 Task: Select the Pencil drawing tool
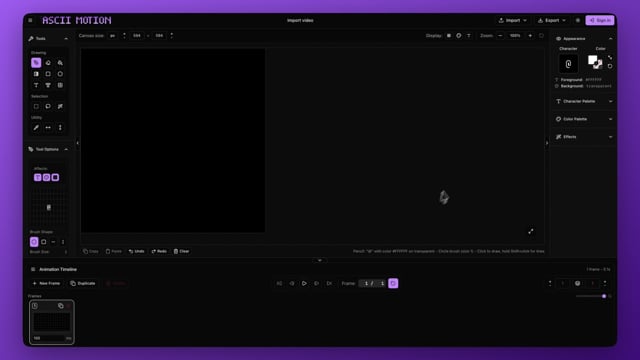[x=36, y=62]
